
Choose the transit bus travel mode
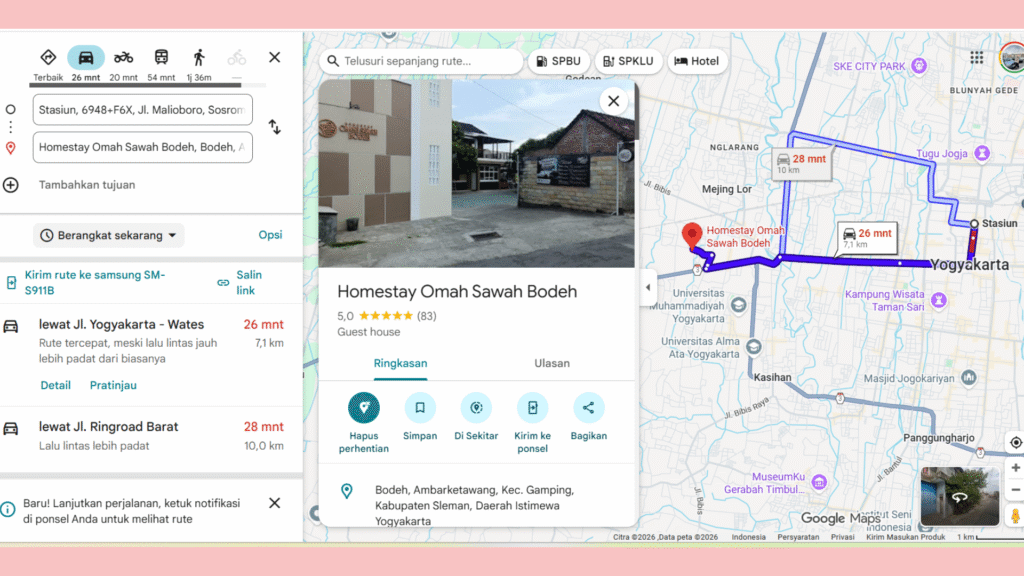pyautogui.click(x=161, y=57)
